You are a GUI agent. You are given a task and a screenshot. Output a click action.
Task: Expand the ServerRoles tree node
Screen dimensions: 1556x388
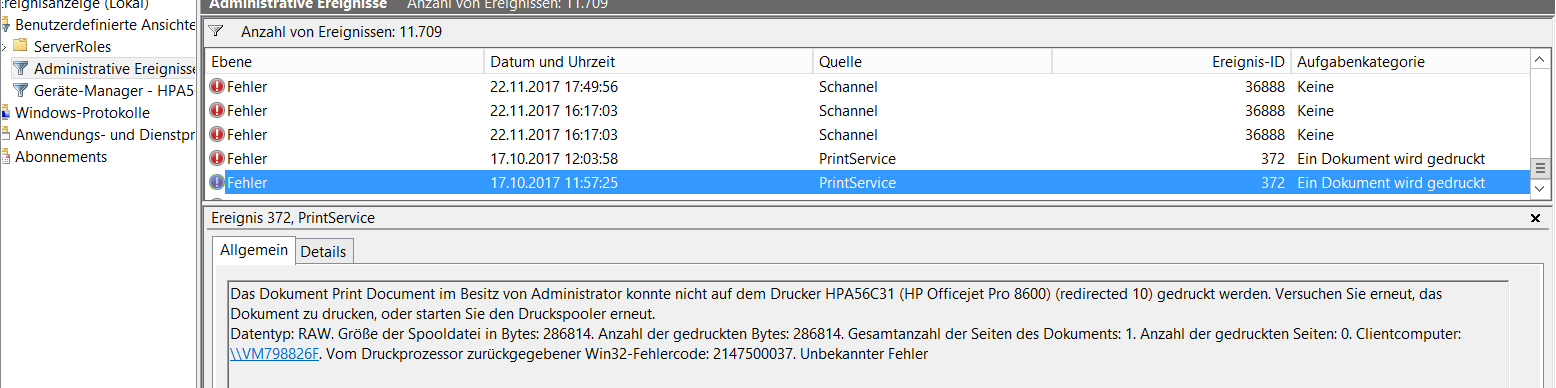pos(5,47)
